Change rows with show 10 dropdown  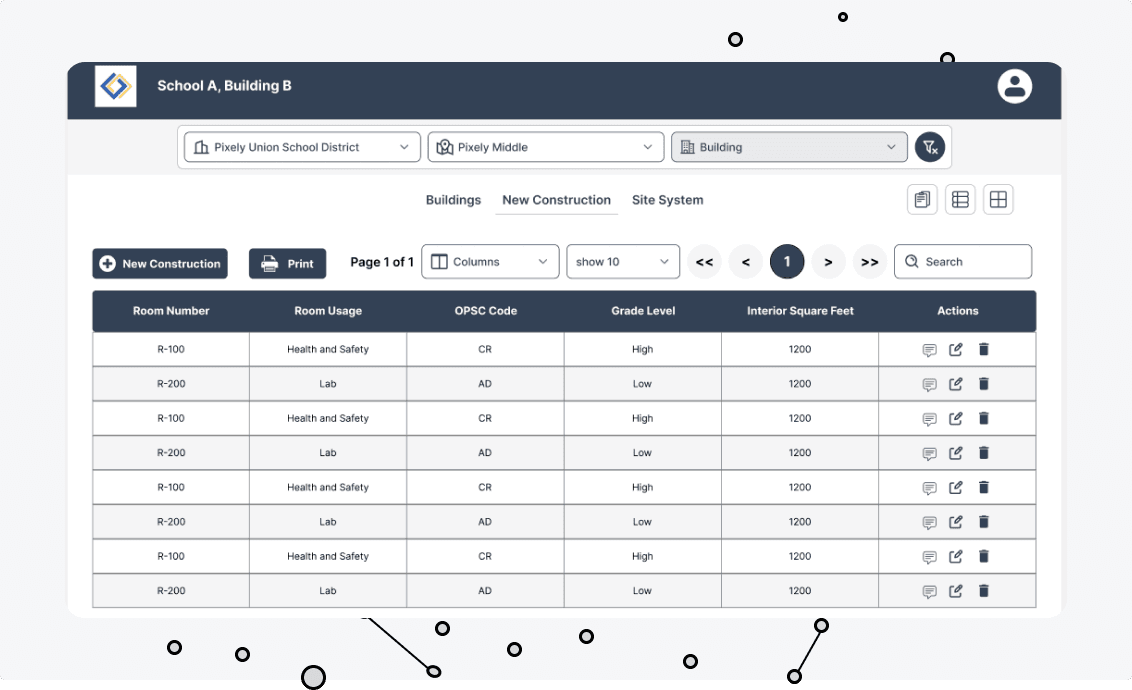622,262
